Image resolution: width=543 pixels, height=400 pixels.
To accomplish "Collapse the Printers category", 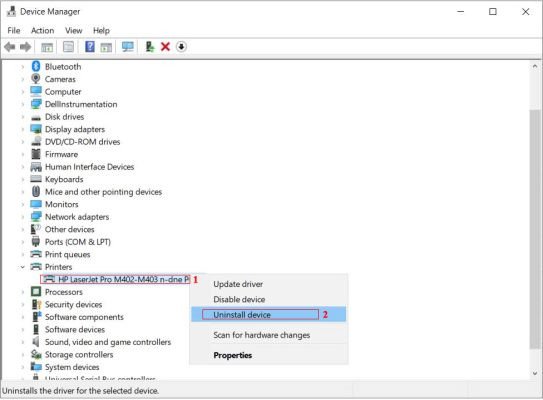I will pos(23,267).
